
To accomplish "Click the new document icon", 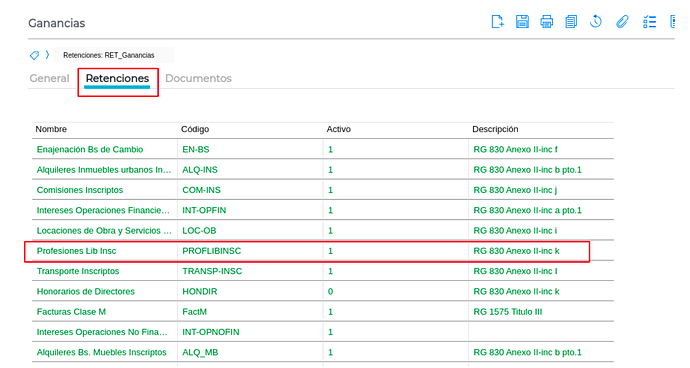I will tap(497, 22).
